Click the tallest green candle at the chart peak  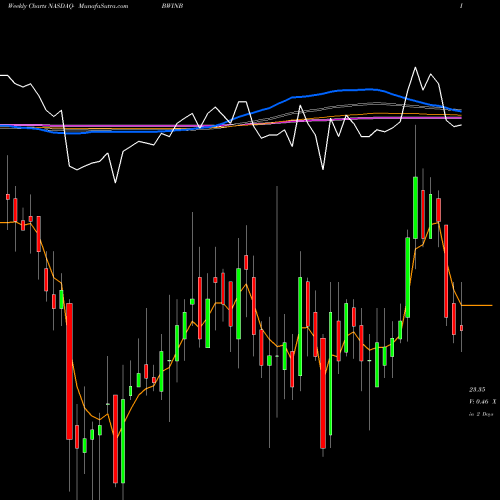415,208
